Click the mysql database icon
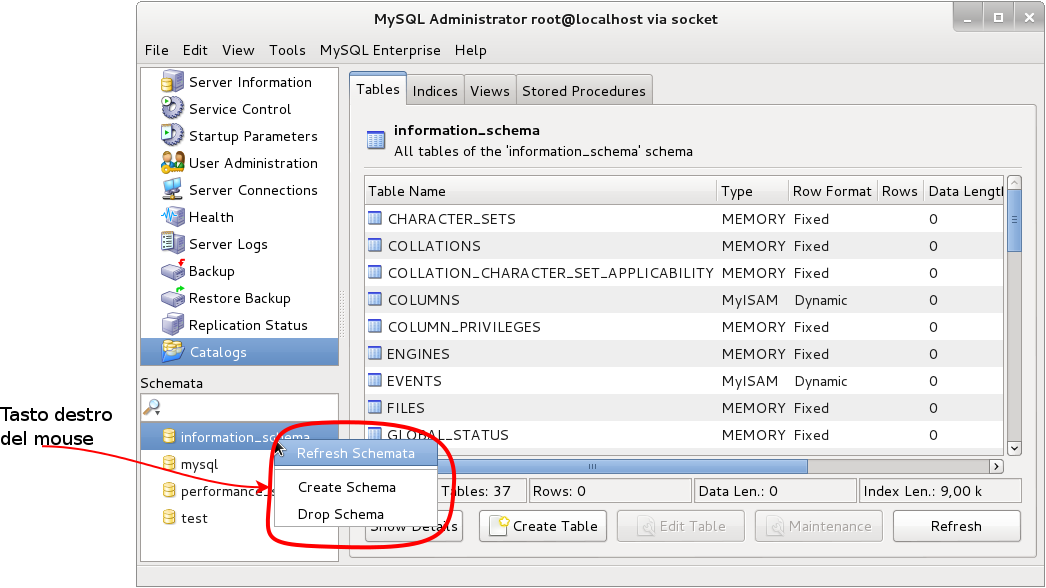1046x588 pixels. [x=169, y=464]
